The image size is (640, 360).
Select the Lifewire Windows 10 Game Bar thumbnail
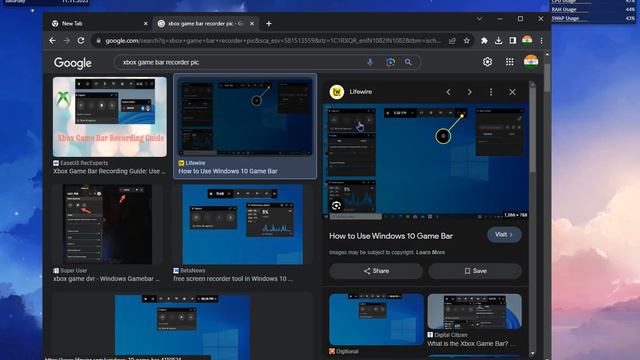244,117
